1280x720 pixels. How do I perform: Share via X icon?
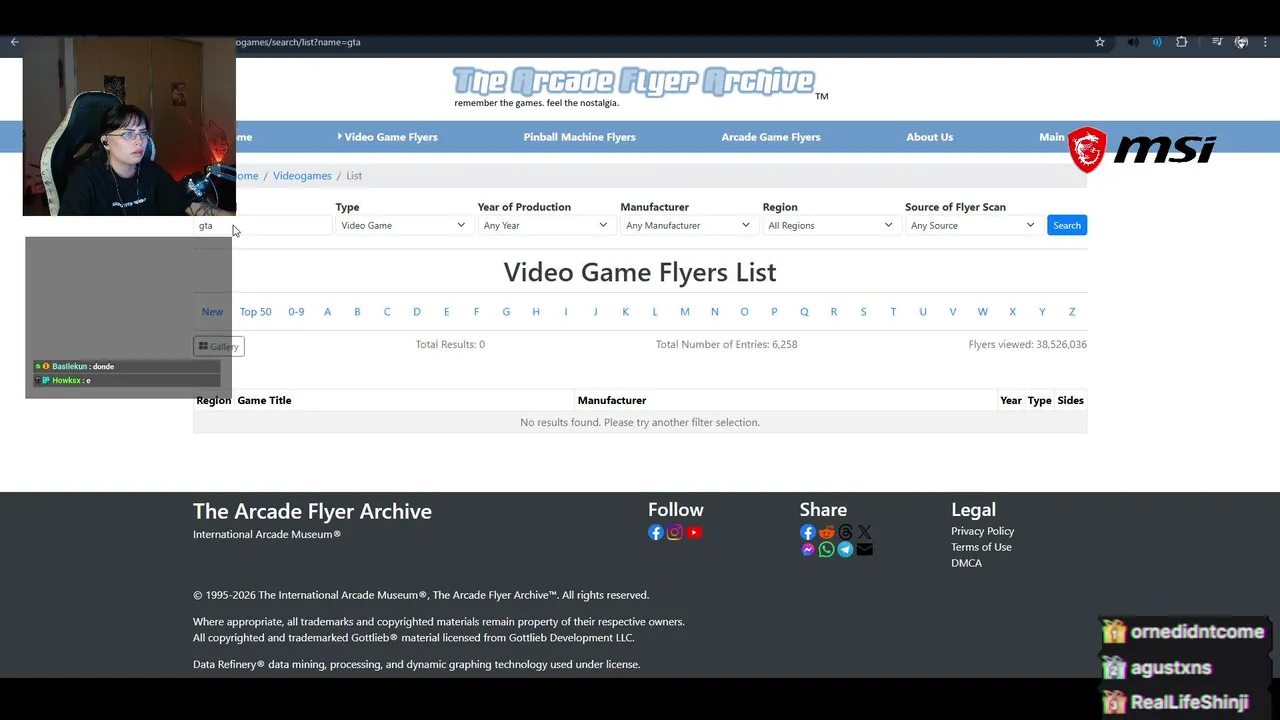(x=865, y=532)
